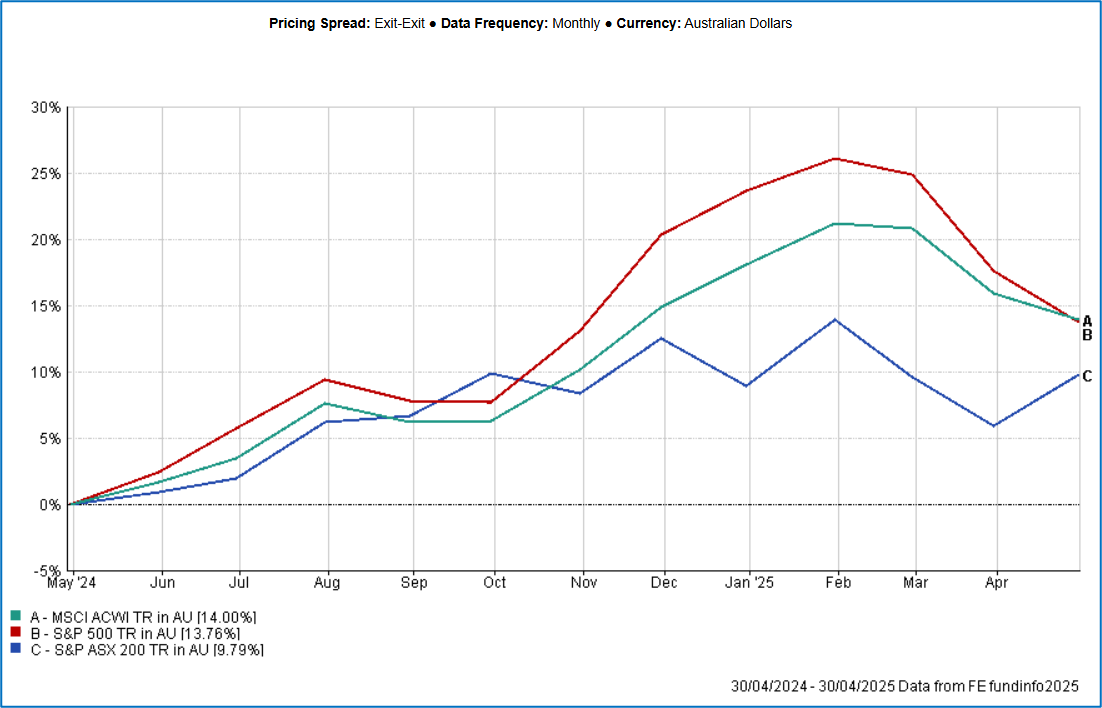Click the 30% y-axis label

[47, 107]
